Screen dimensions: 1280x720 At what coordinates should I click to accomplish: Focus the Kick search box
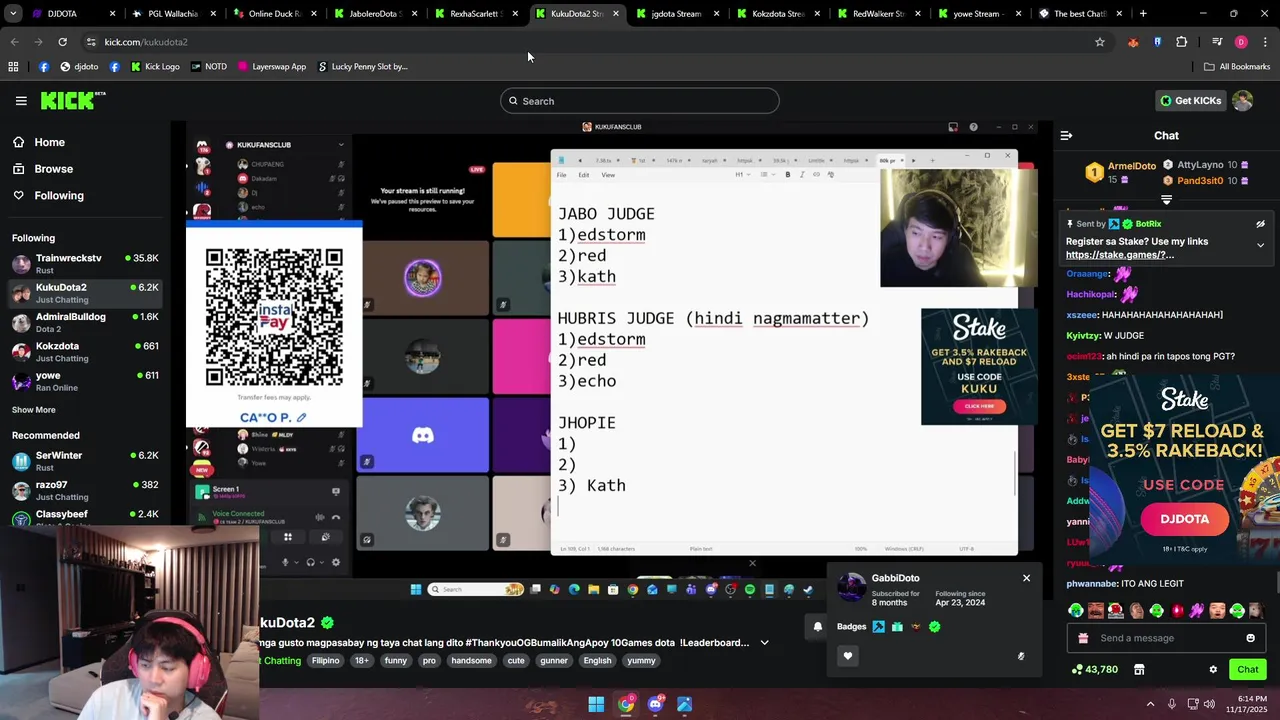click(640, 101)
